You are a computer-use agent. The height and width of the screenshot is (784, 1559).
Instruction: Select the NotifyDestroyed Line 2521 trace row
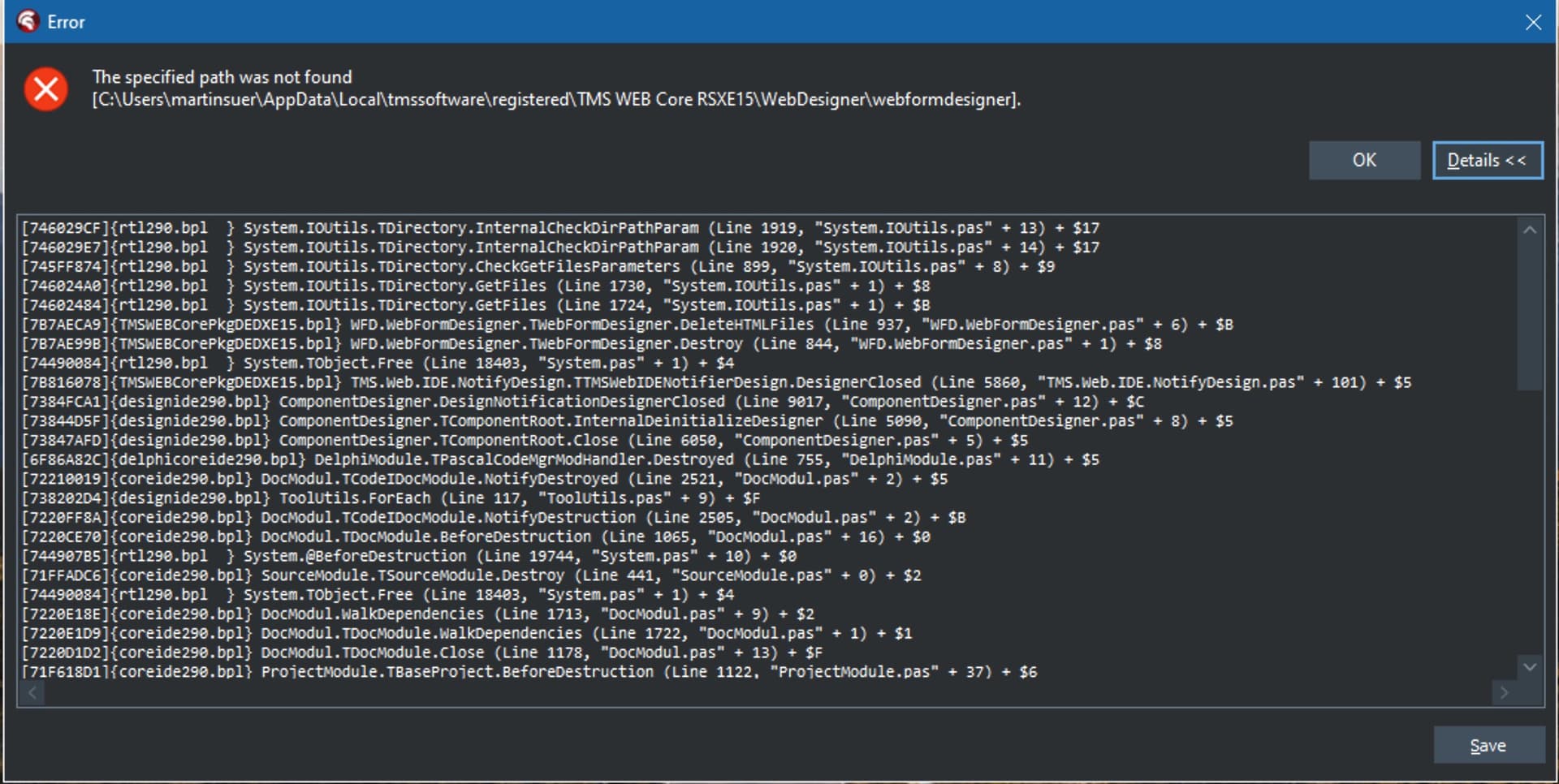[484, 480]
